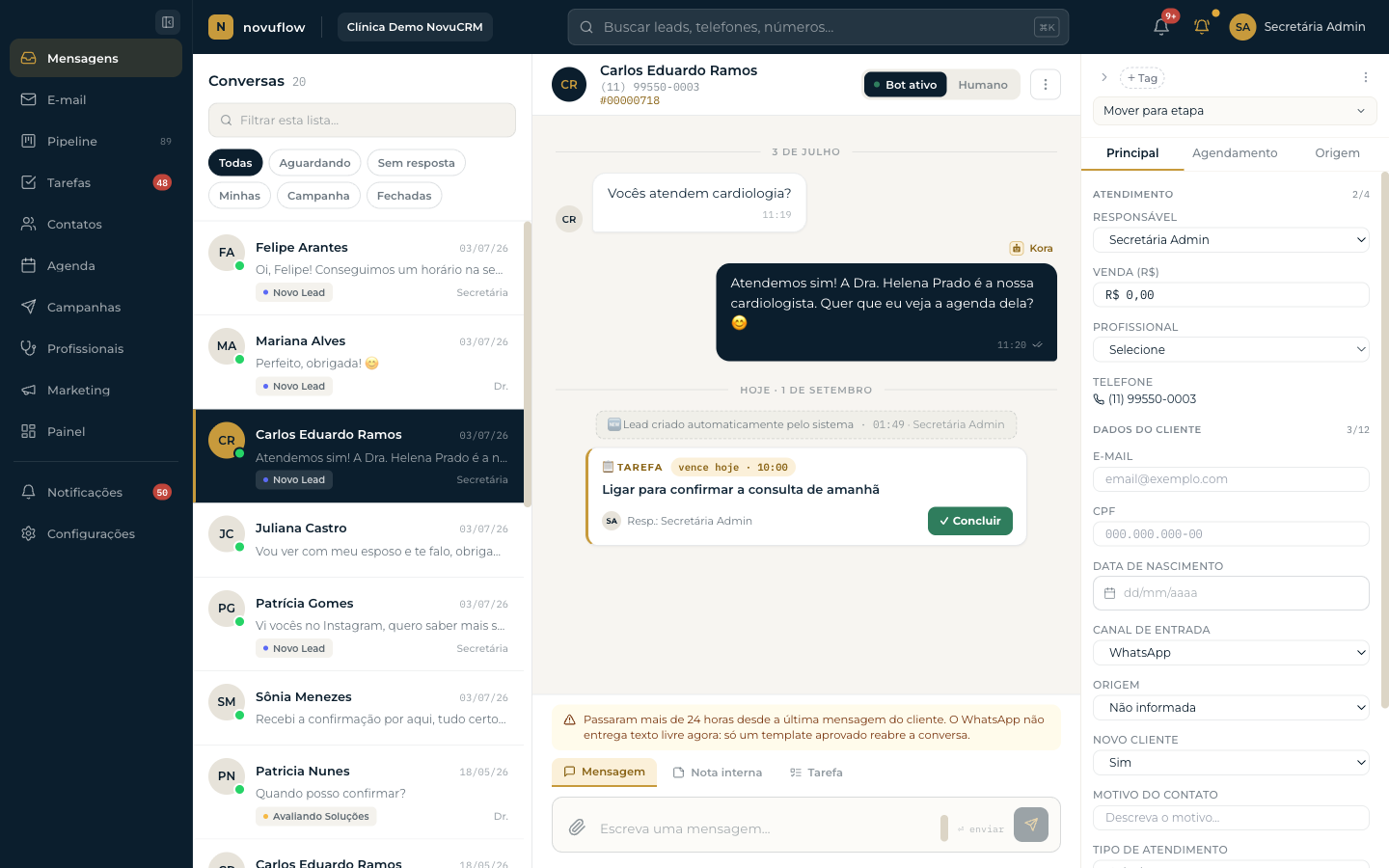
Task: Send message with the paper plane button
Action: point(1031,825)
